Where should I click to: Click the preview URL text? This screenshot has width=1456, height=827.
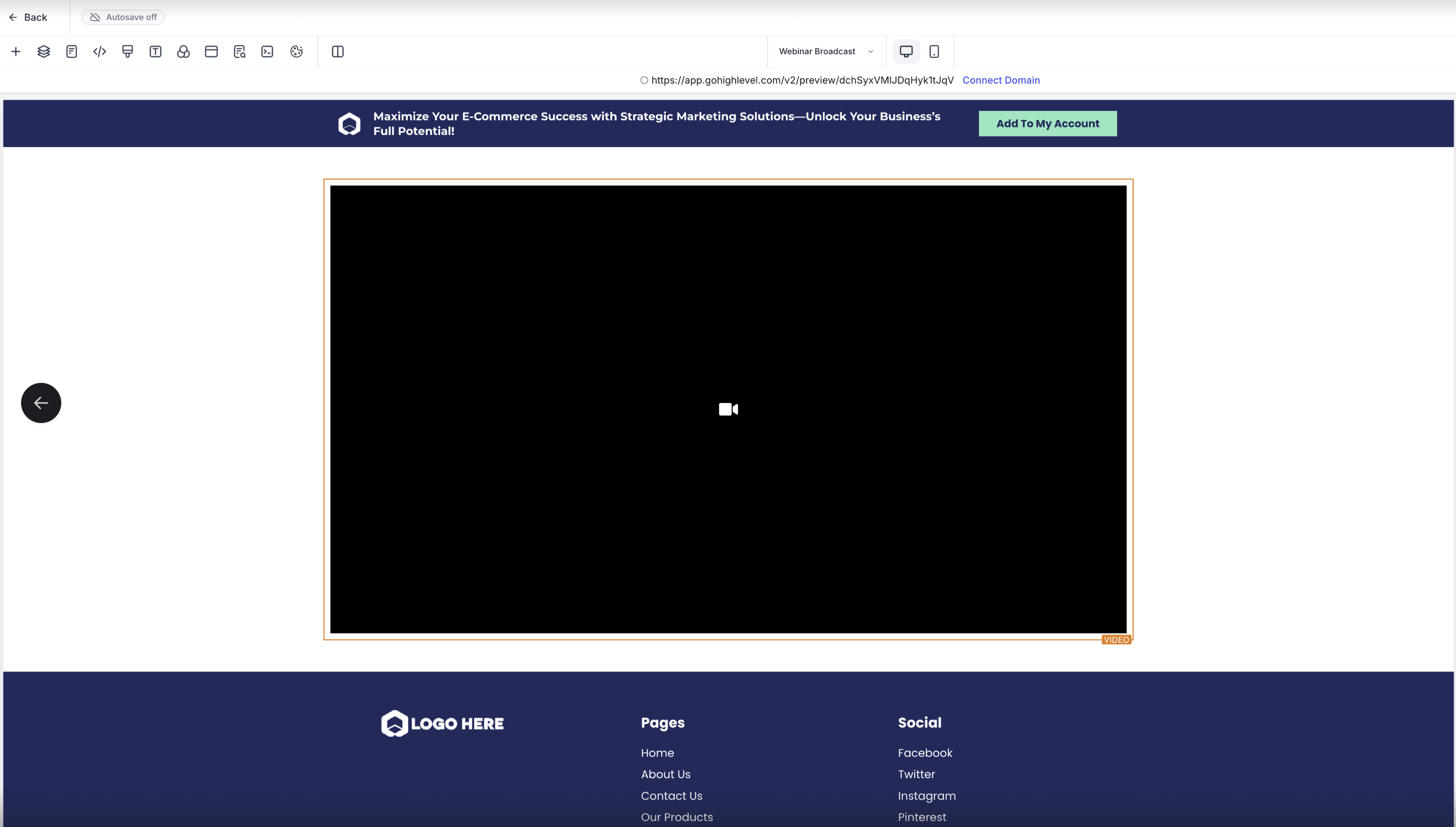coord(802,80)
